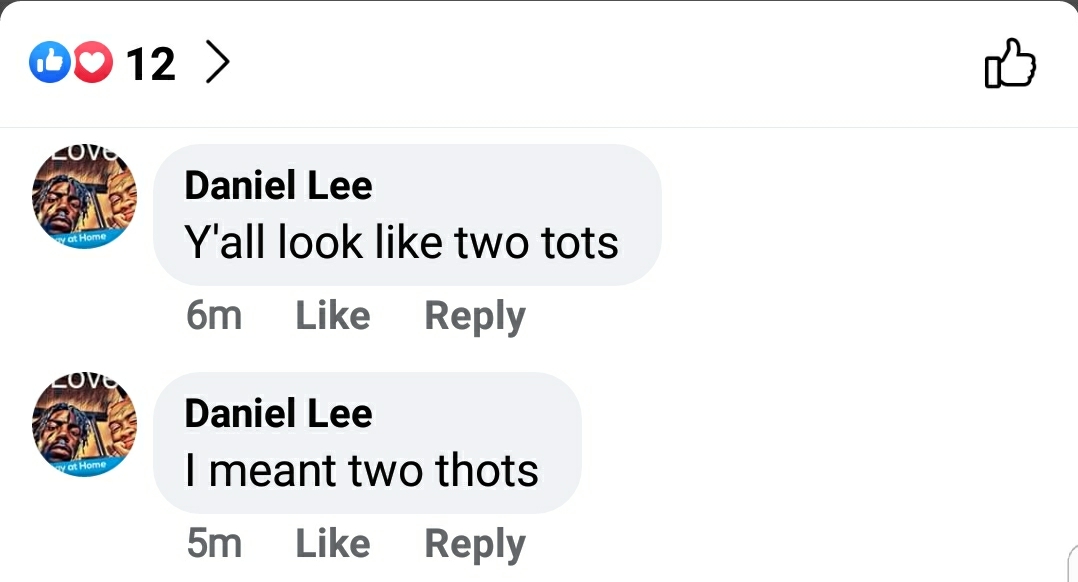Open avatar beside the "two tots" comment
The height and width of the screenshot is (582, 1078).
85,197
